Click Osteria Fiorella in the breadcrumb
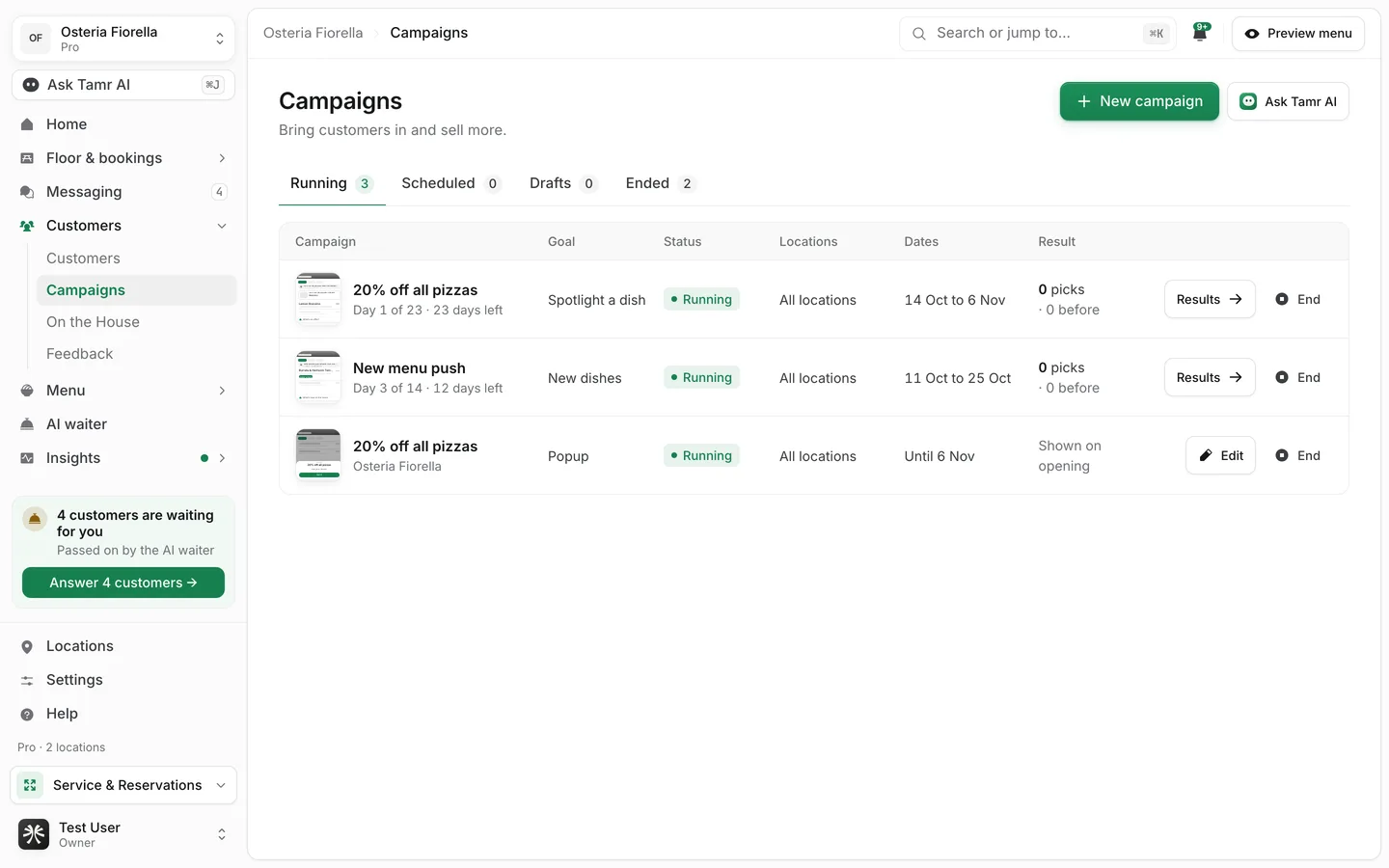This screenshot has height=868, width=1389. coord(313,33)
